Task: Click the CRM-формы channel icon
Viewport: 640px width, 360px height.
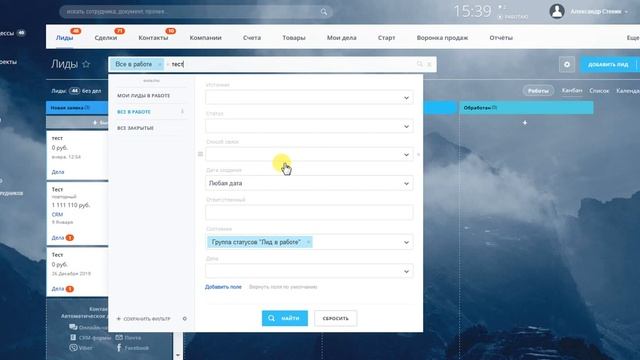Action: 73,338
